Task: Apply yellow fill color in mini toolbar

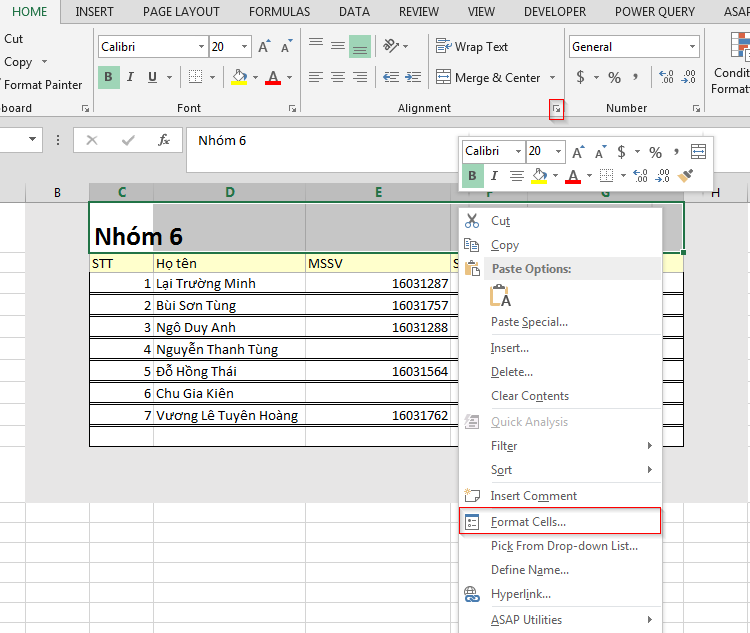Action: [540, 176]
